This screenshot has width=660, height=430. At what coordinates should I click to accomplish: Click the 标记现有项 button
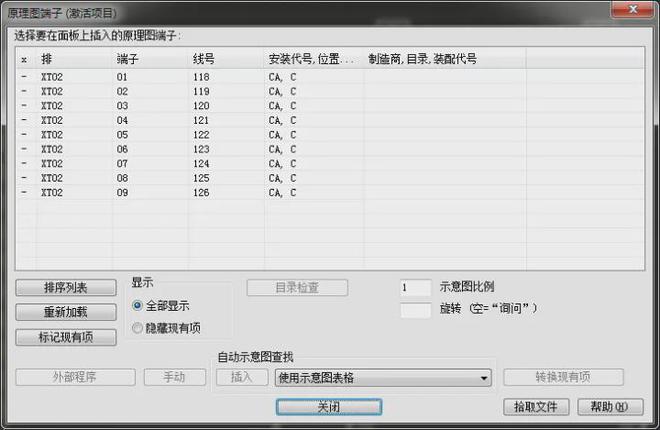coord(66,337)
